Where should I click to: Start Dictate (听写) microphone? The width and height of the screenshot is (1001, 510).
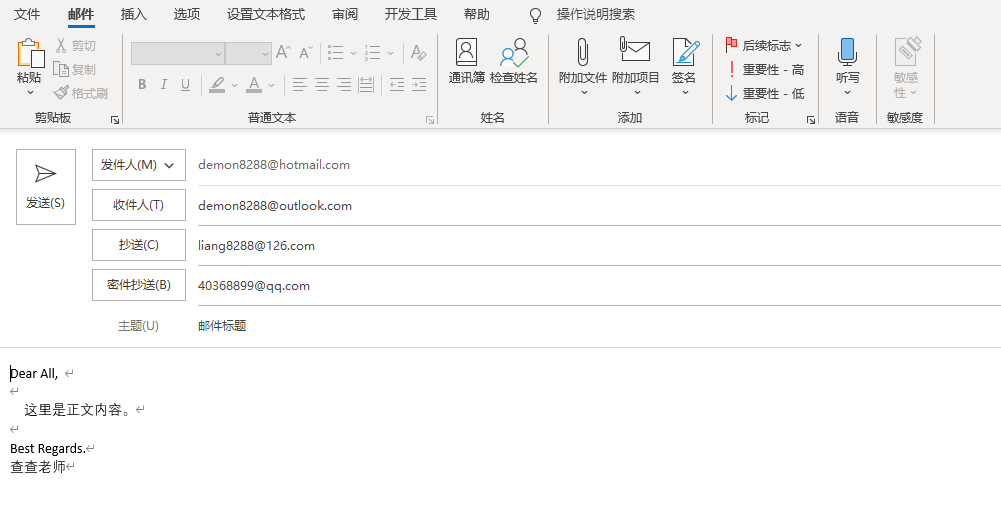[847, 52]
